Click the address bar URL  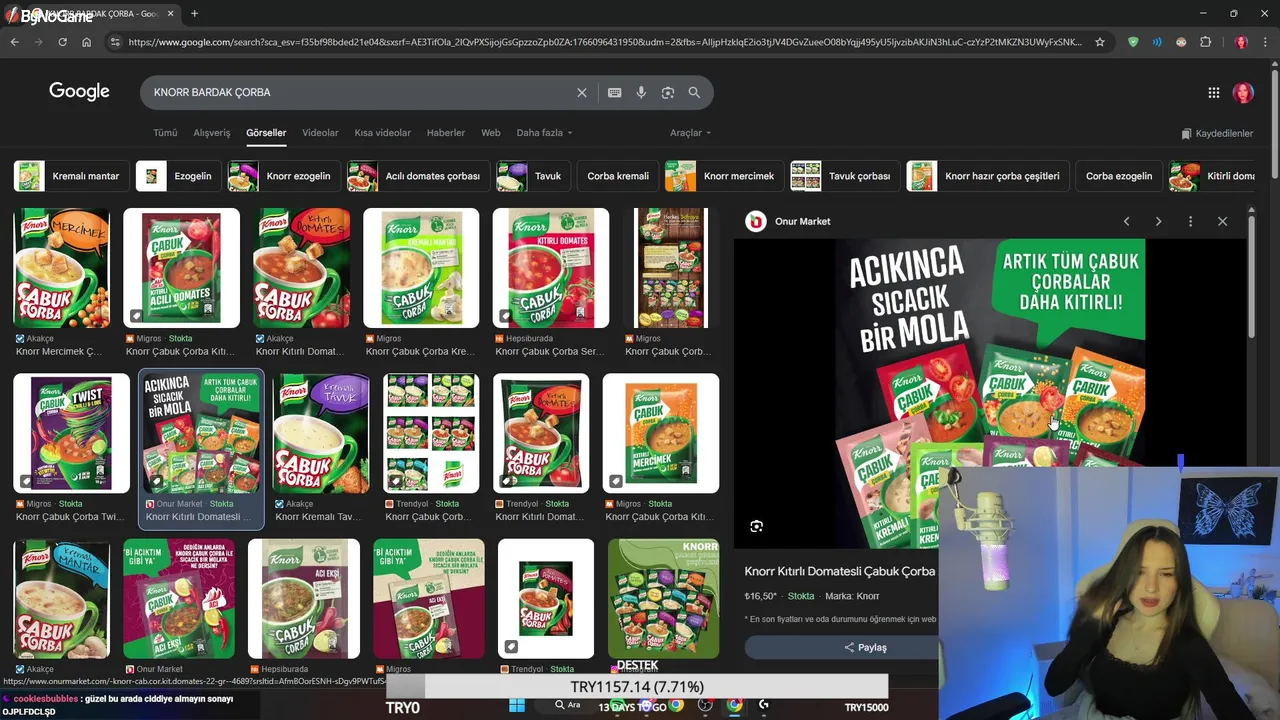(x=605, y=42)
